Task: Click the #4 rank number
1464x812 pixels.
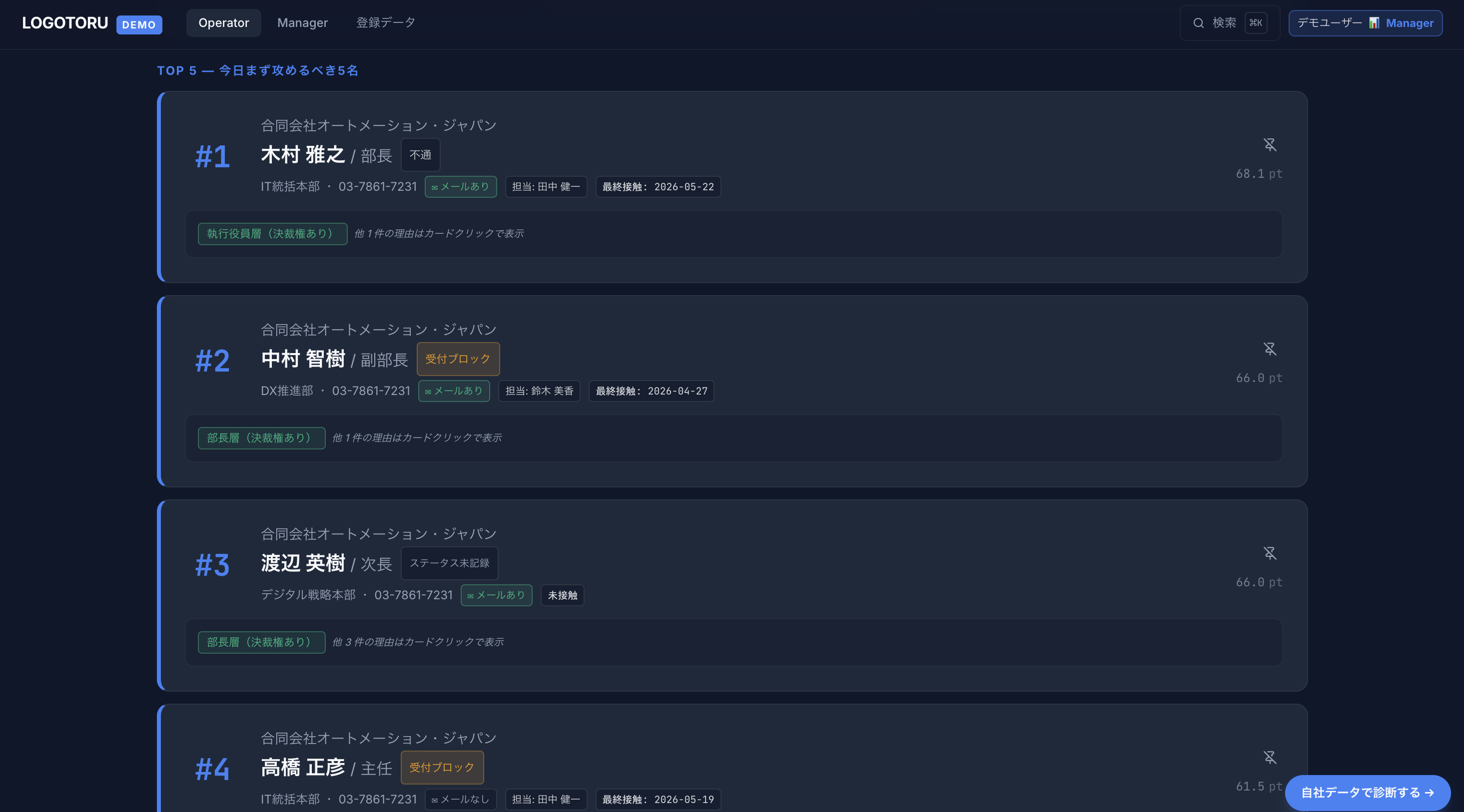Action: [x=212, y=770]
